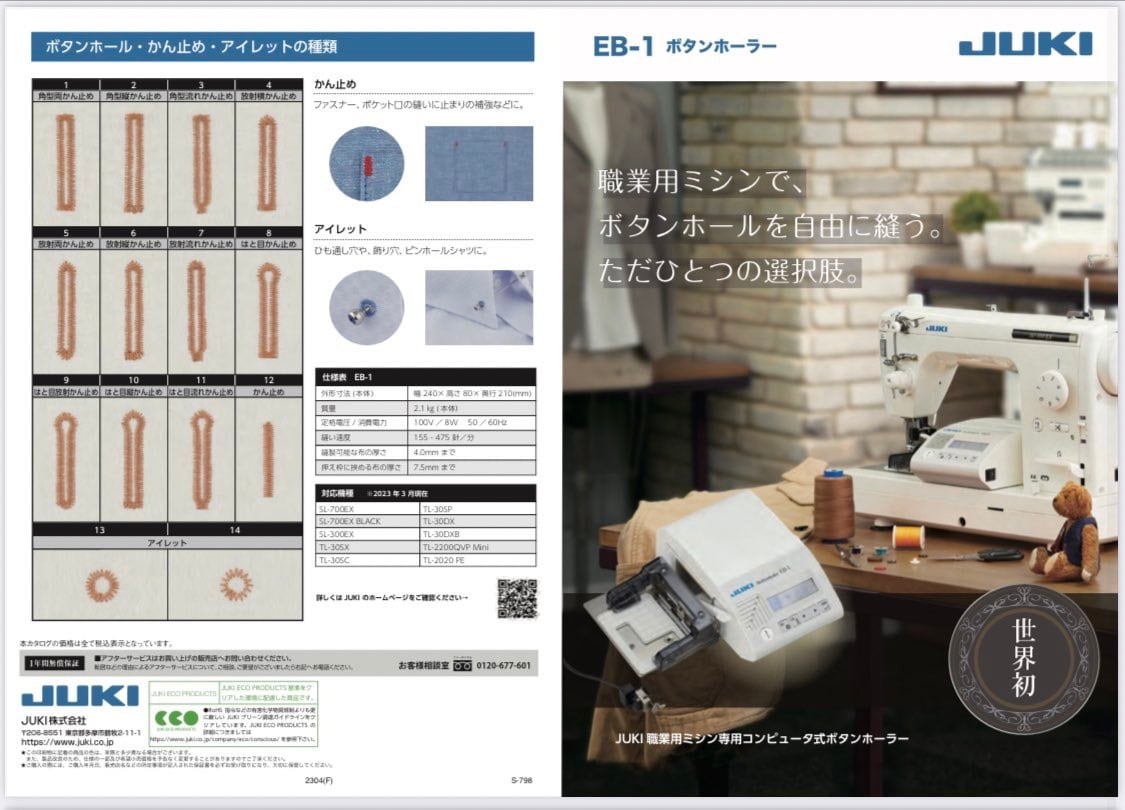Click the ボタンホールを自由に縫う。 headline line

click(x=771, y=226)
